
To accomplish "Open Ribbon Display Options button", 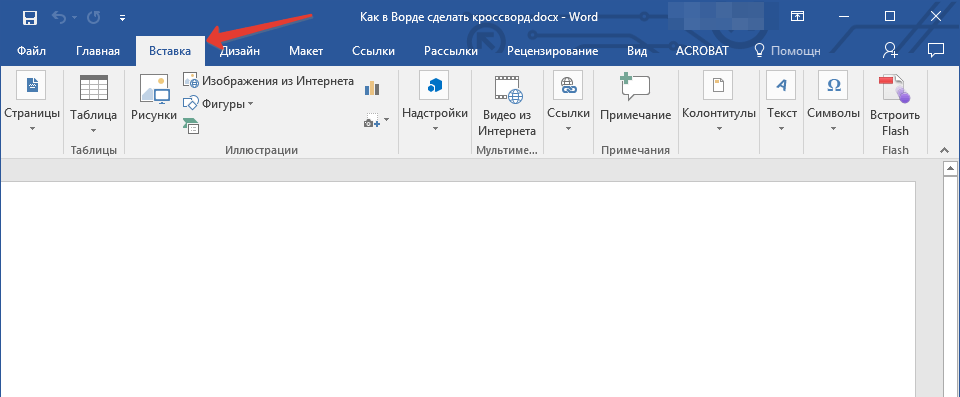I will tap(797, 17).
